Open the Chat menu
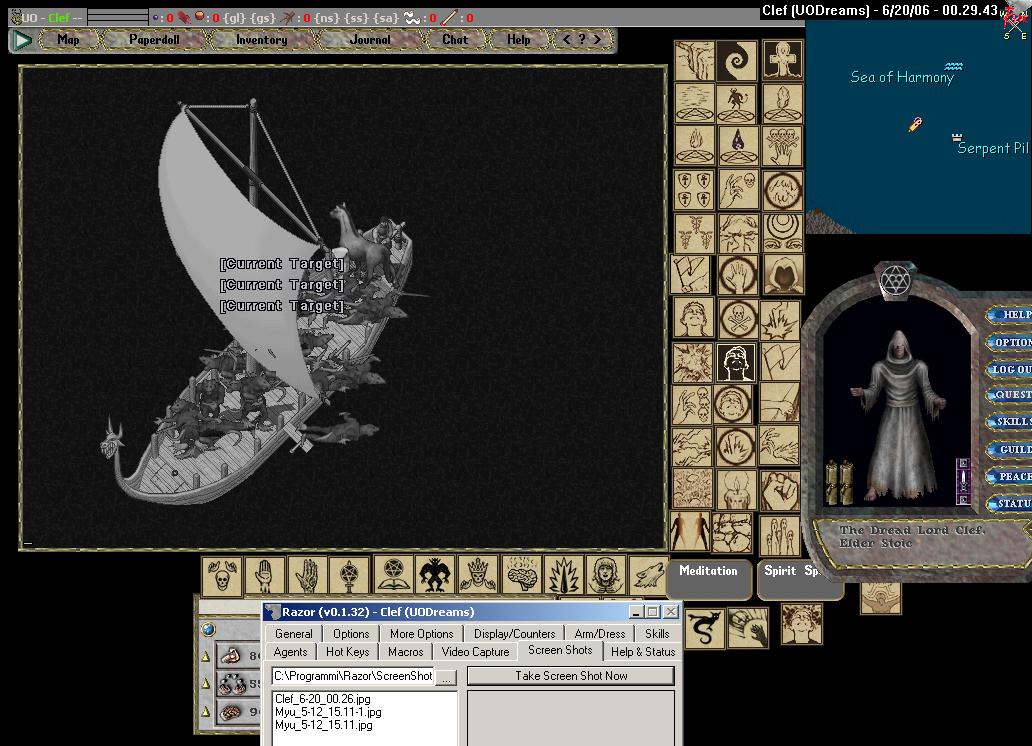Viewport: 1032px width, 746px height. (x=455, y=40)
